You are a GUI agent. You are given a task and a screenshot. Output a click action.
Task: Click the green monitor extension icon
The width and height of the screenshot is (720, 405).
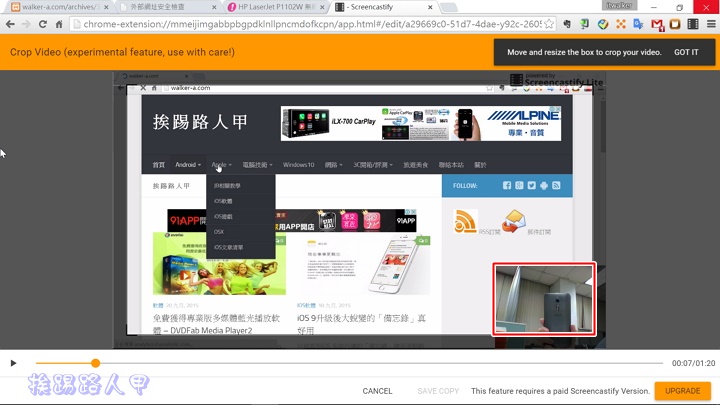pyautogui.click(x=585, y=24)
